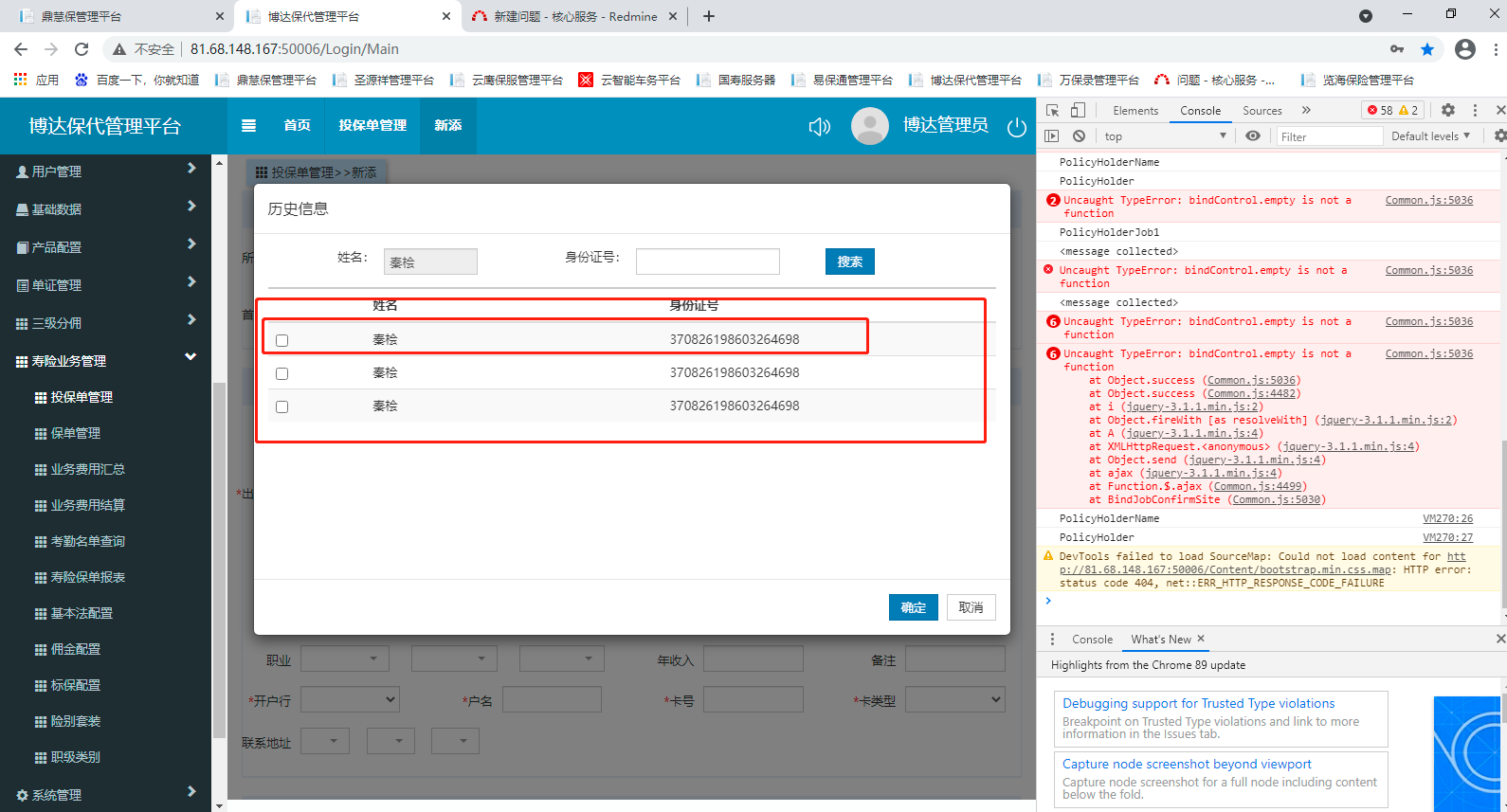Viewport: 1507px width, 812px height.
Task: Click the hamburger menu icon in the header
Action: coord(248,125)
